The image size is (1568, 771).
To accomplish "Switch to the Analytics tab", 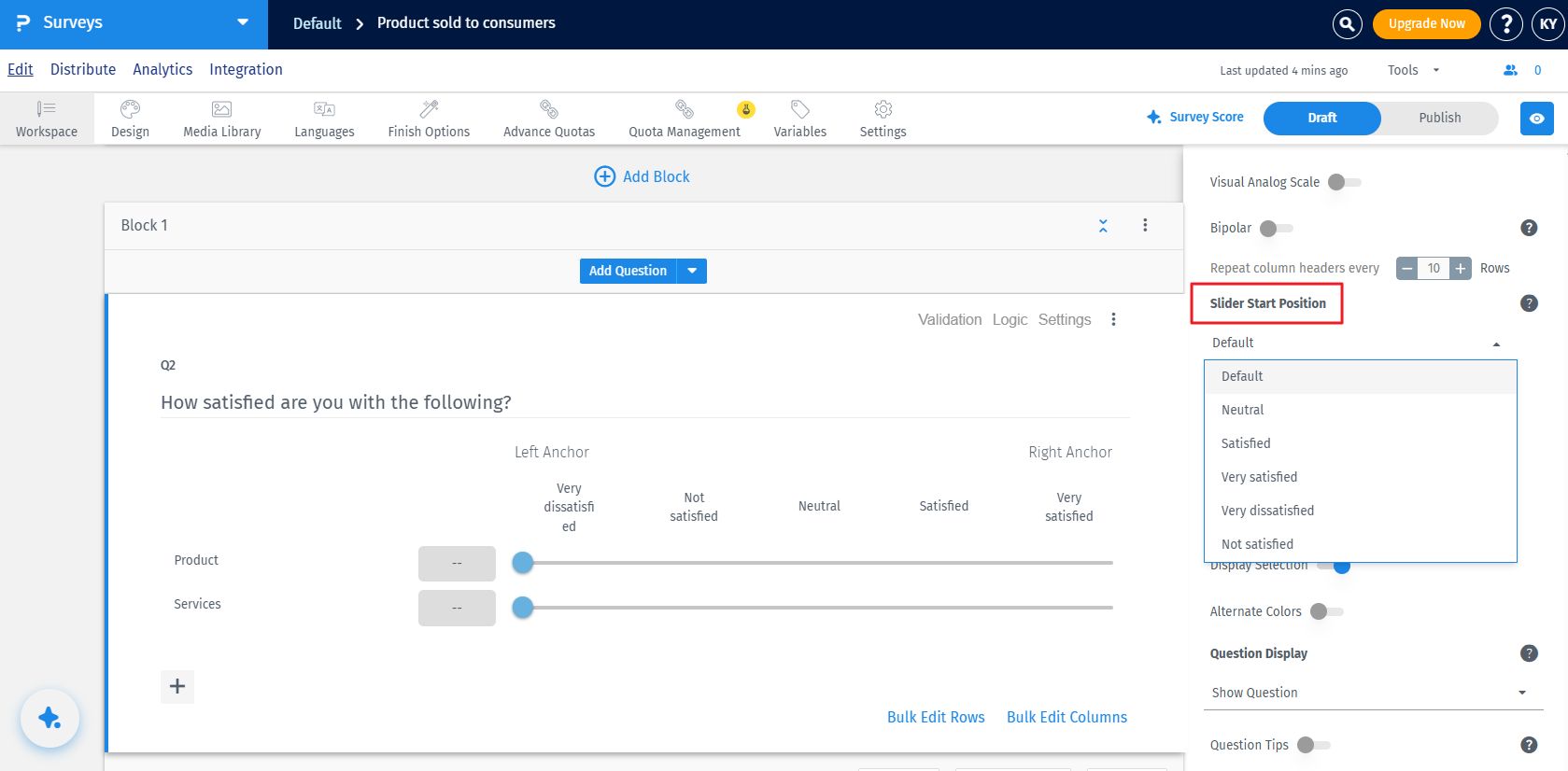I will pos(162,70).
